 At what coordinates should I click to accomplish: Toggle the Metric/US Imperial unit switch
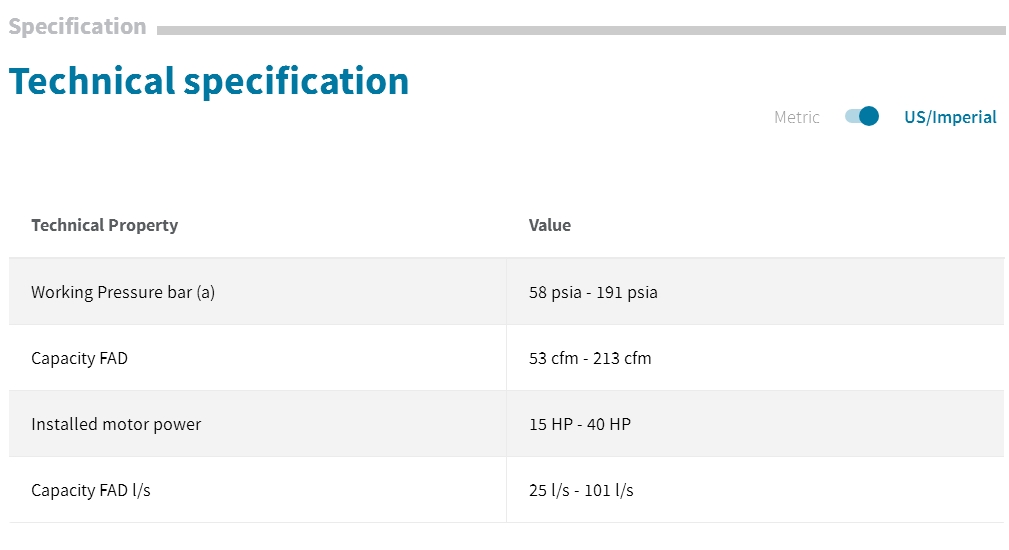point(862,116)
